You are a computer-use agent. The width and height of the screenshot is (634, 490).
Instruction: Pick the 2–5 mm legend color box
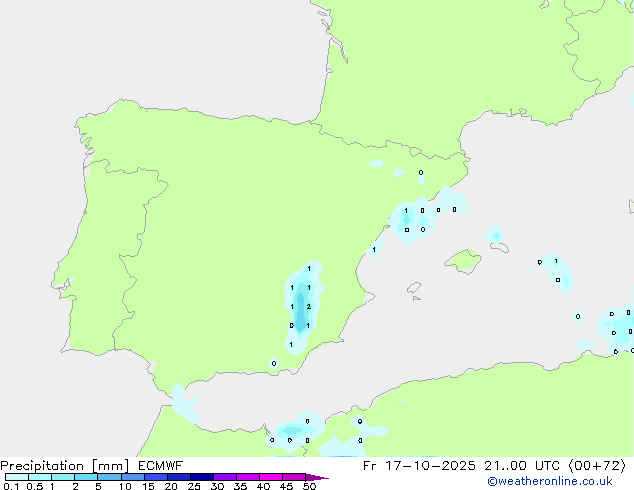click(x=86, y=477)
